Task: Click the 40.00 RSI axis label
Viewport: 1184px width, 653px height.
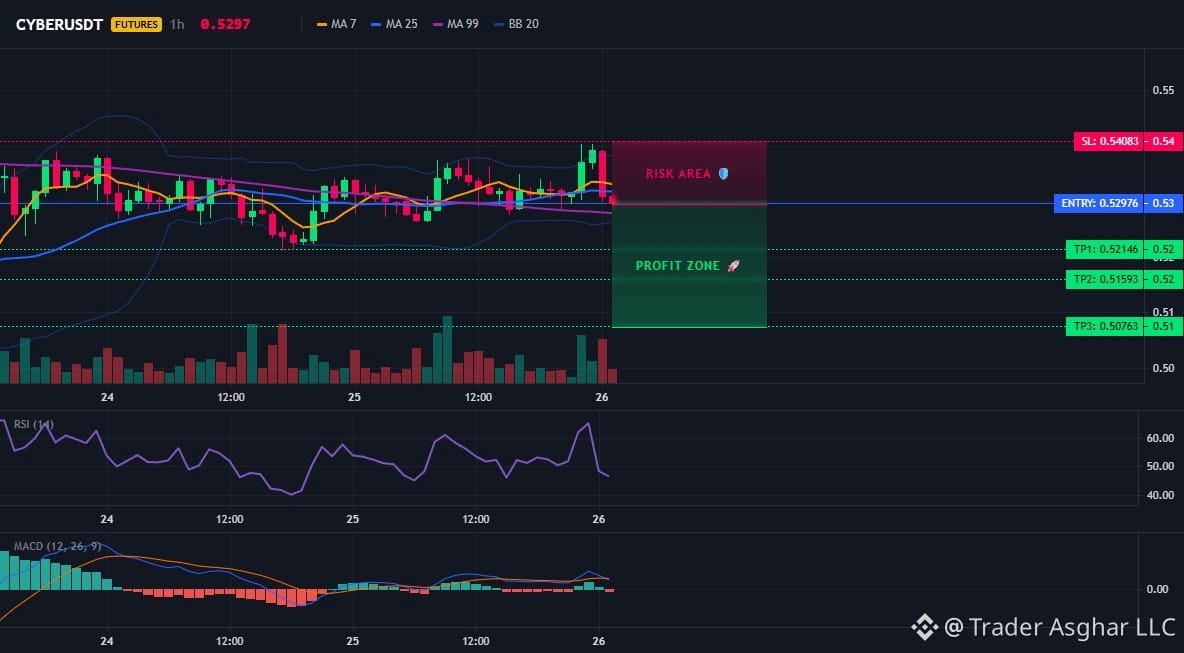Action: point(1161,495)
